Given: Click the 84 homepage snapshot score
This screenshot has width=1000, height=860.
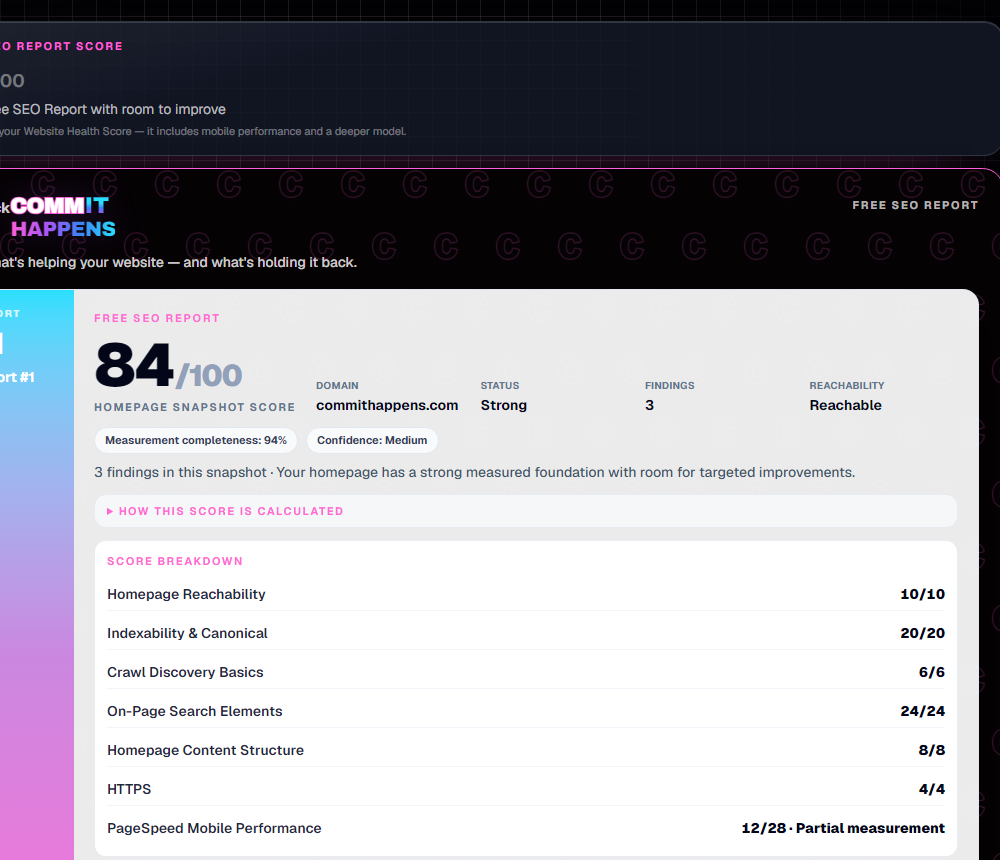Looking at the screenshot, I should [x=134, y=365].
